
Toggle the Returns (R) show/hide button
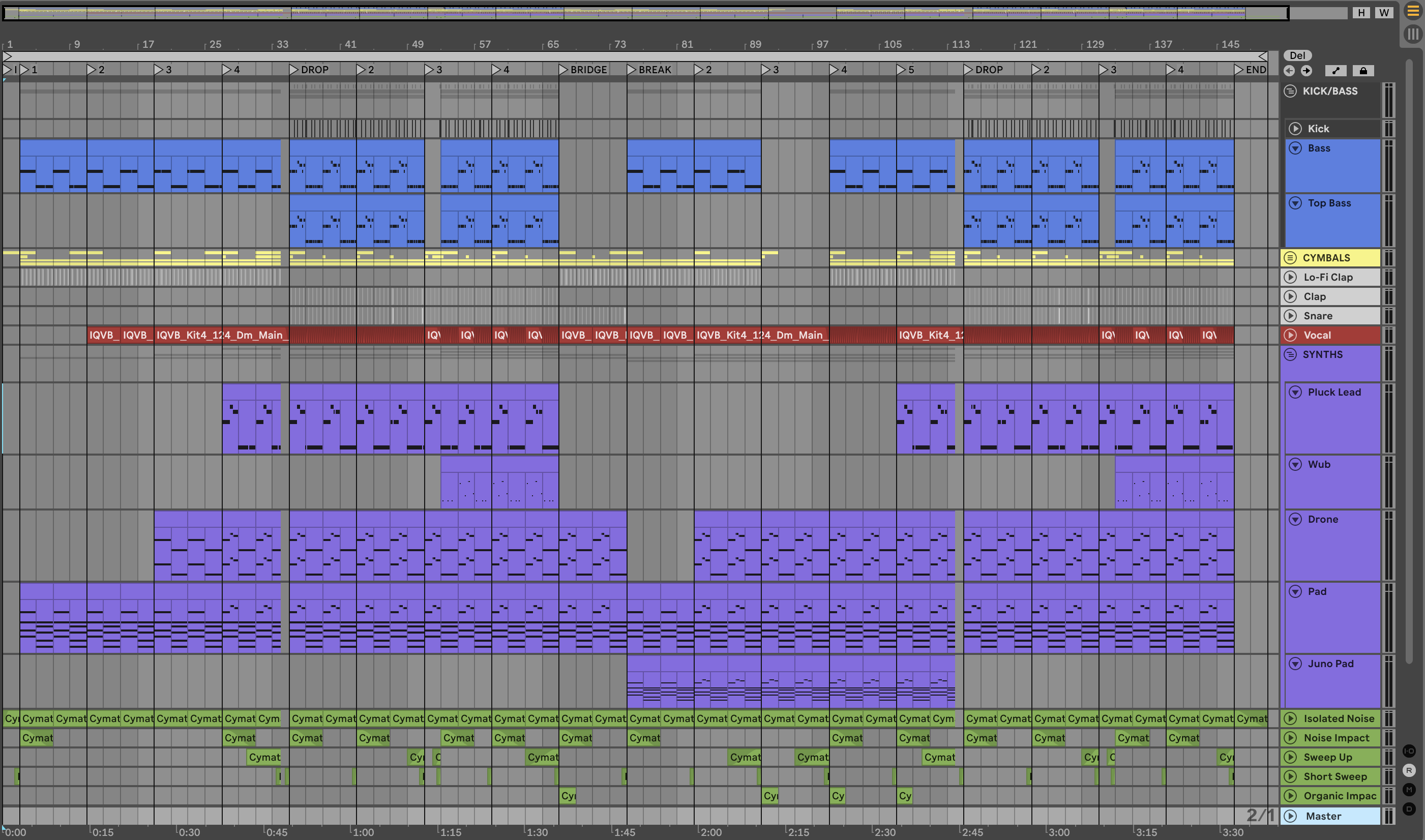coord(1409,770)
